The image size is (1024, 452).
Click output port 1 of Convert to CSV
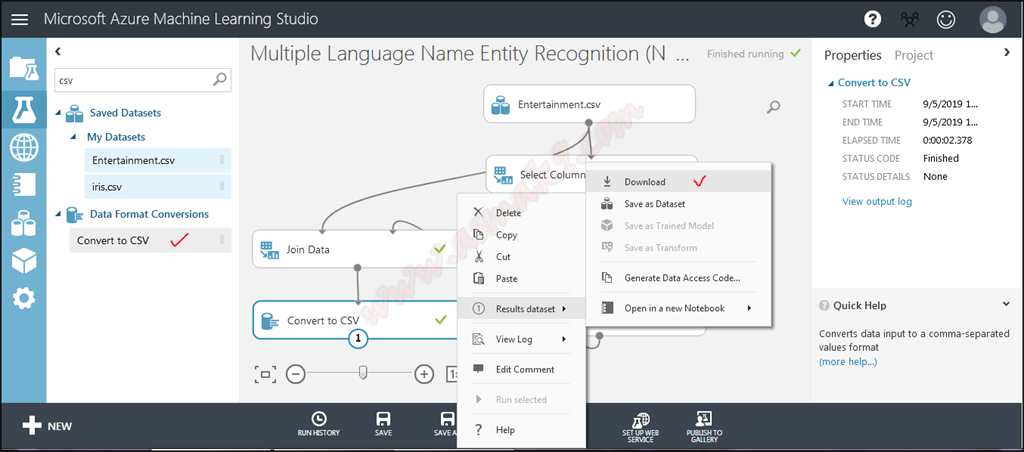[x=358, y=339]
